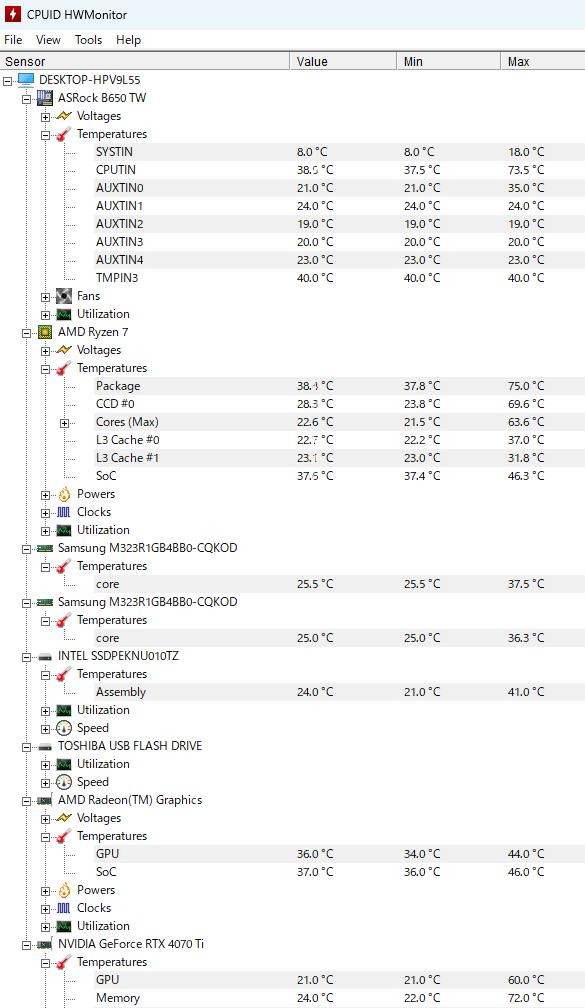
Task: Click the thermometer icon under ASRock B650 TW
Action: 64,134
